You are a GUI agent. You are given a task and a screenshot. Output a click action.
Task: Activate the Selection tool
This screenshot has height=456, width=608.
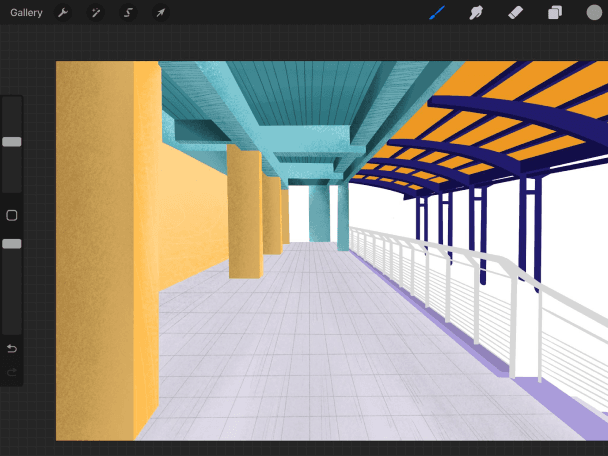(128, 13)
